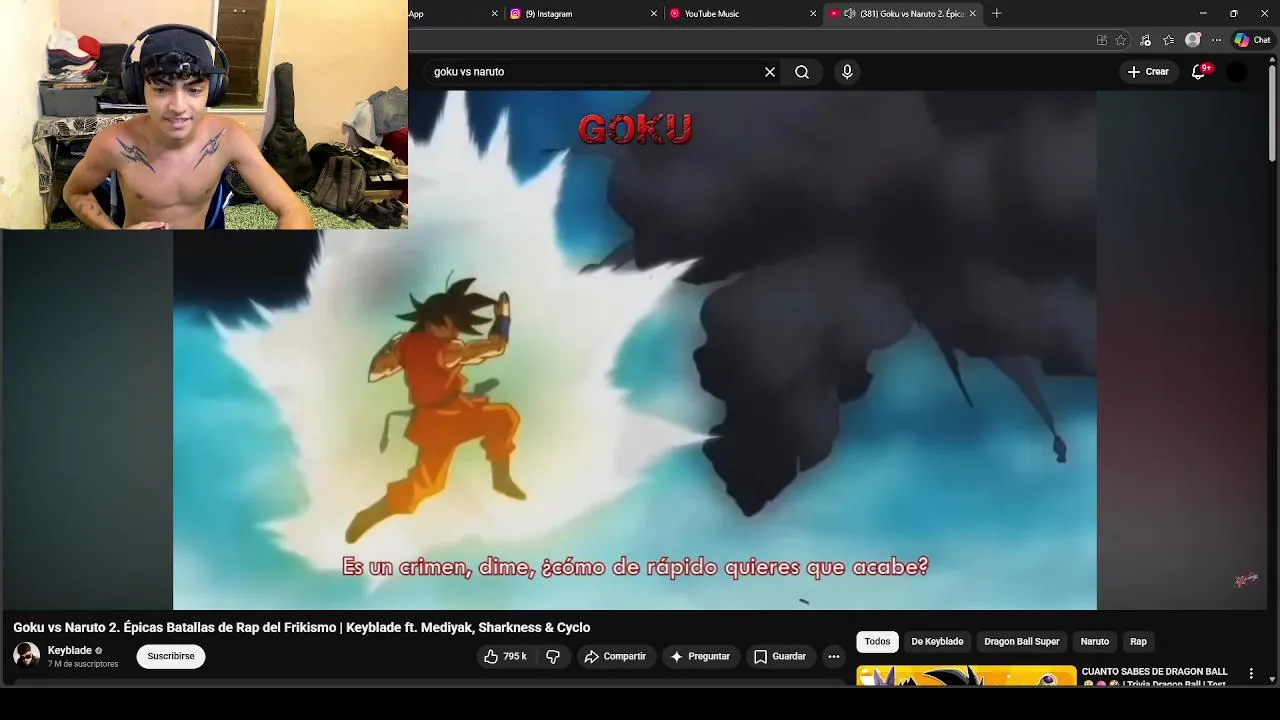This screenshot has width=1280, height=720.
Task: Start voice search with microphone icon
Action: (x=847, y=72)
